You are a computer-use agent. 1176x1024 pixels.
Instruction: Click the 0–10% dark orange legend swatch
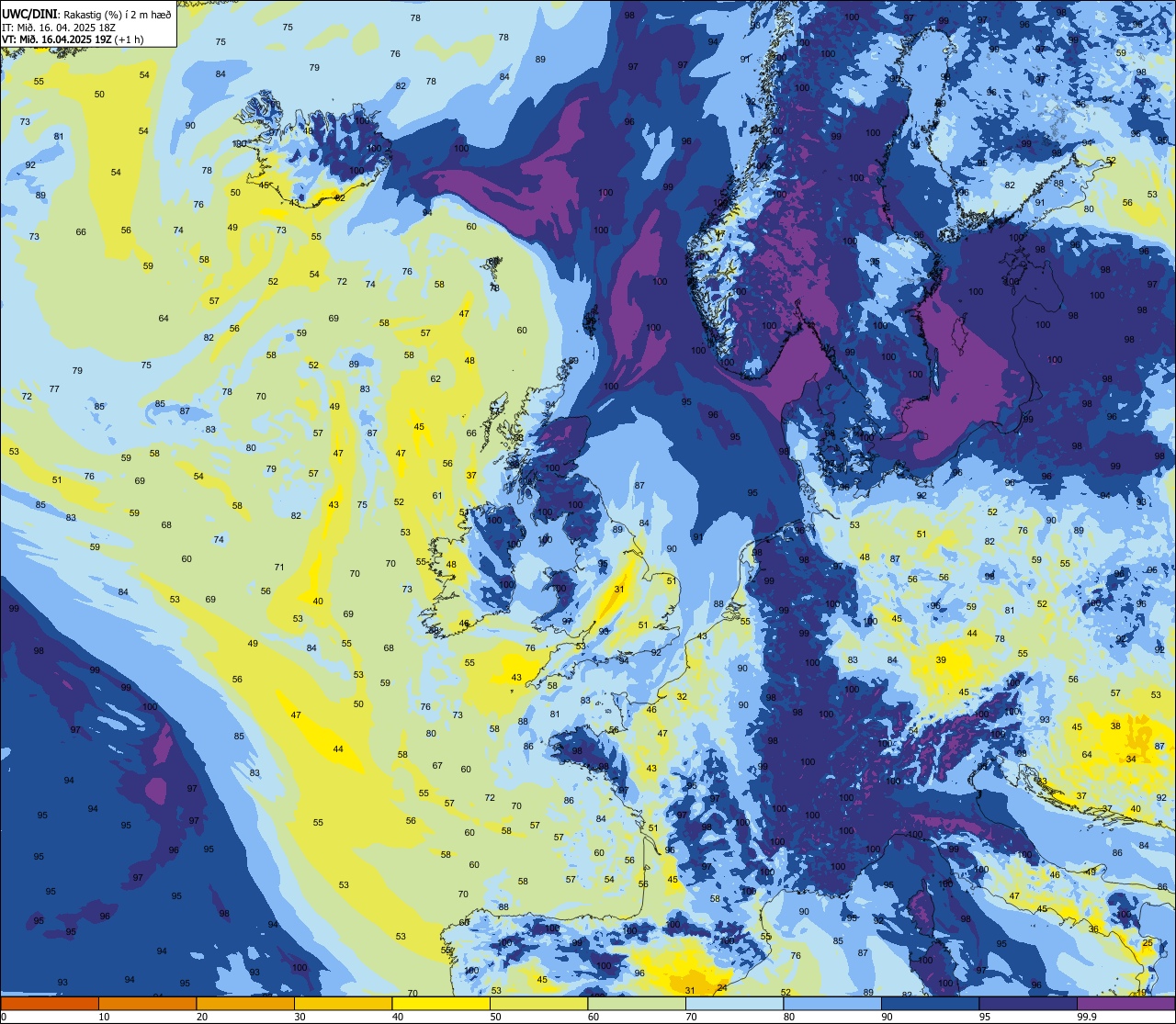coord(50,1003)
